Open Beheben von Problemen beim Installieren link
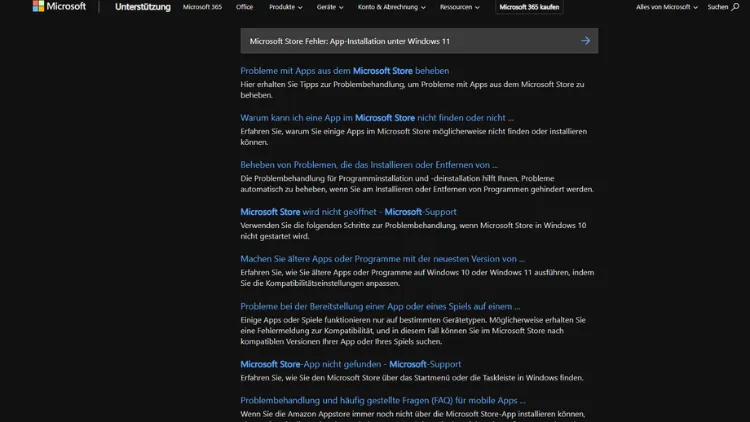The height and width of the screenshot is (422, 750). tap(369, 165)
